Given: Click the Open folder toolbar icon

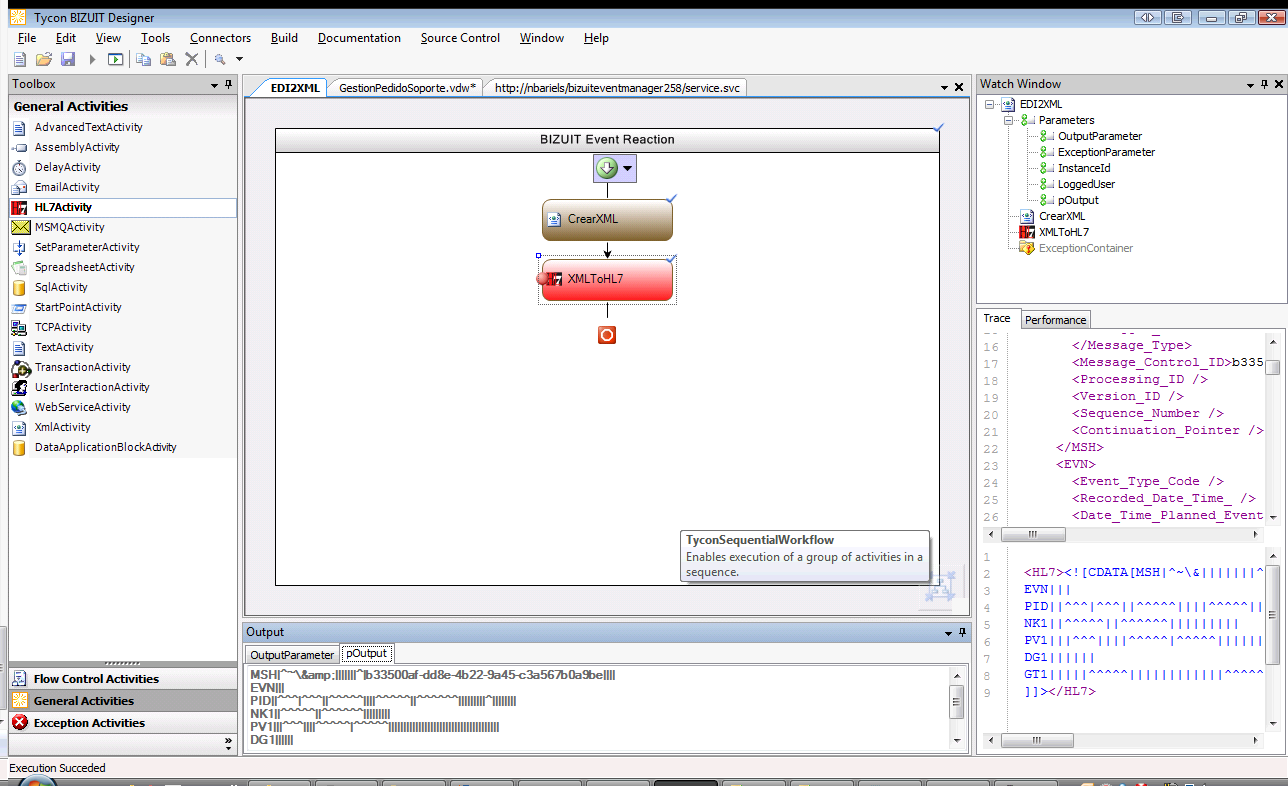Looking at the screenshot, I should click(x=44, y=60).
